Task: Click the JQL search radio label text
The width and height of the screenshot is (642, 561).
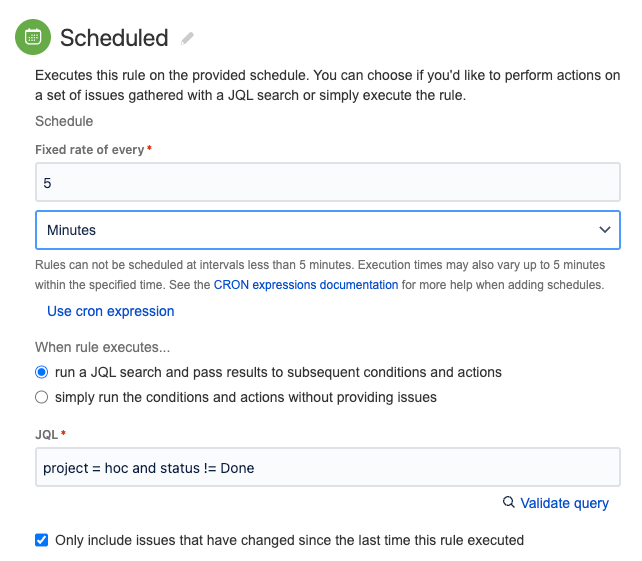Action: pyautogui.click(x=278, y=372)
